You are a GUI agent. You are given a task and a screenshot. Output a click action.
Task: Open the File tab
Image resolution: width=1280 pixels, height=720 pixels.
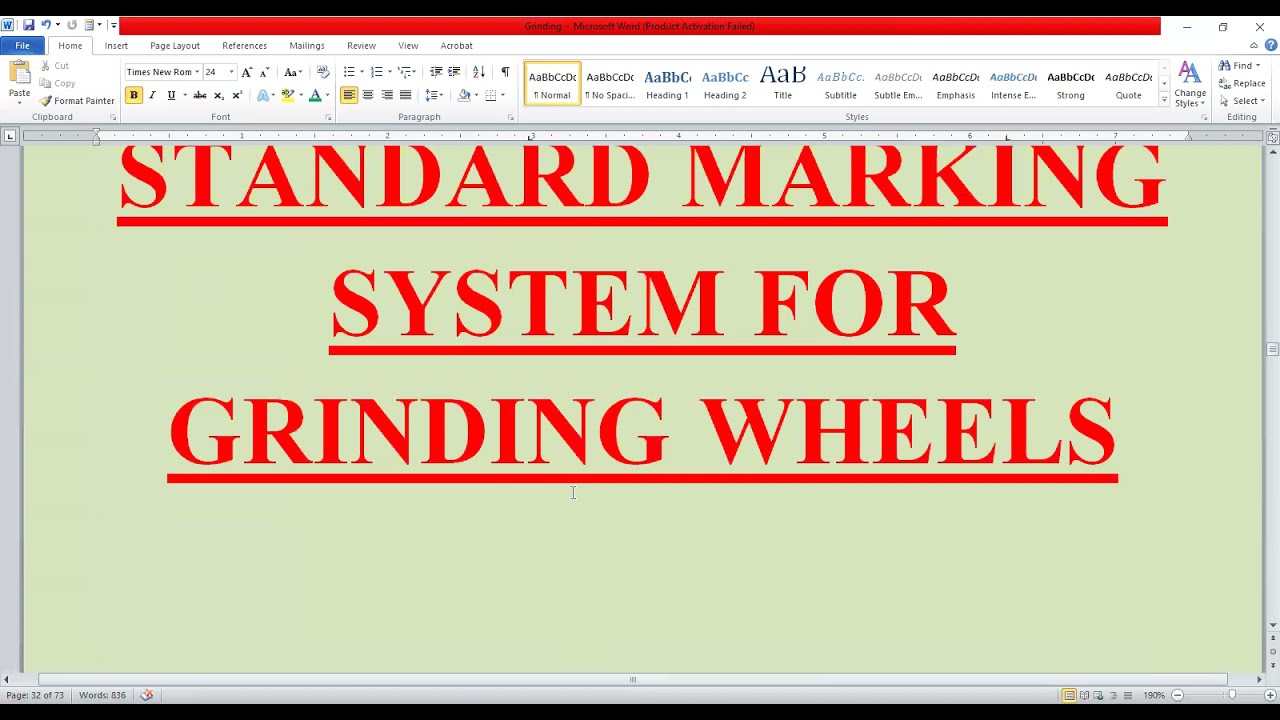coord(22,45)
